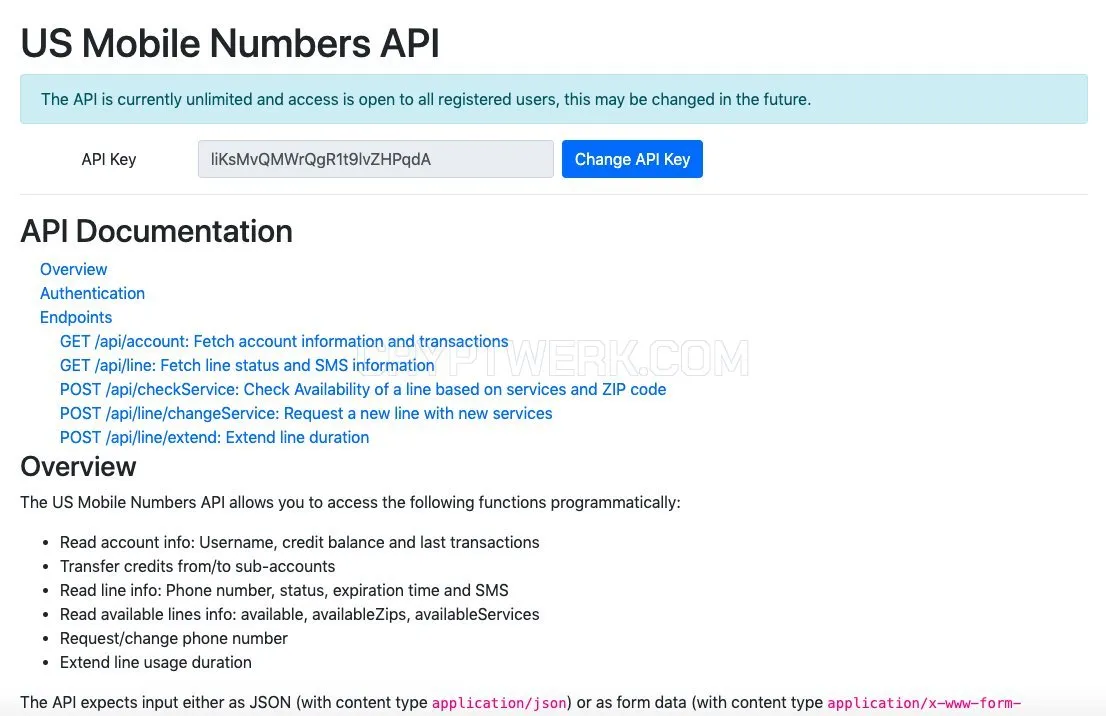Open the Overview documentation link
Screen dimensions: 1106x716
(73, 269)
